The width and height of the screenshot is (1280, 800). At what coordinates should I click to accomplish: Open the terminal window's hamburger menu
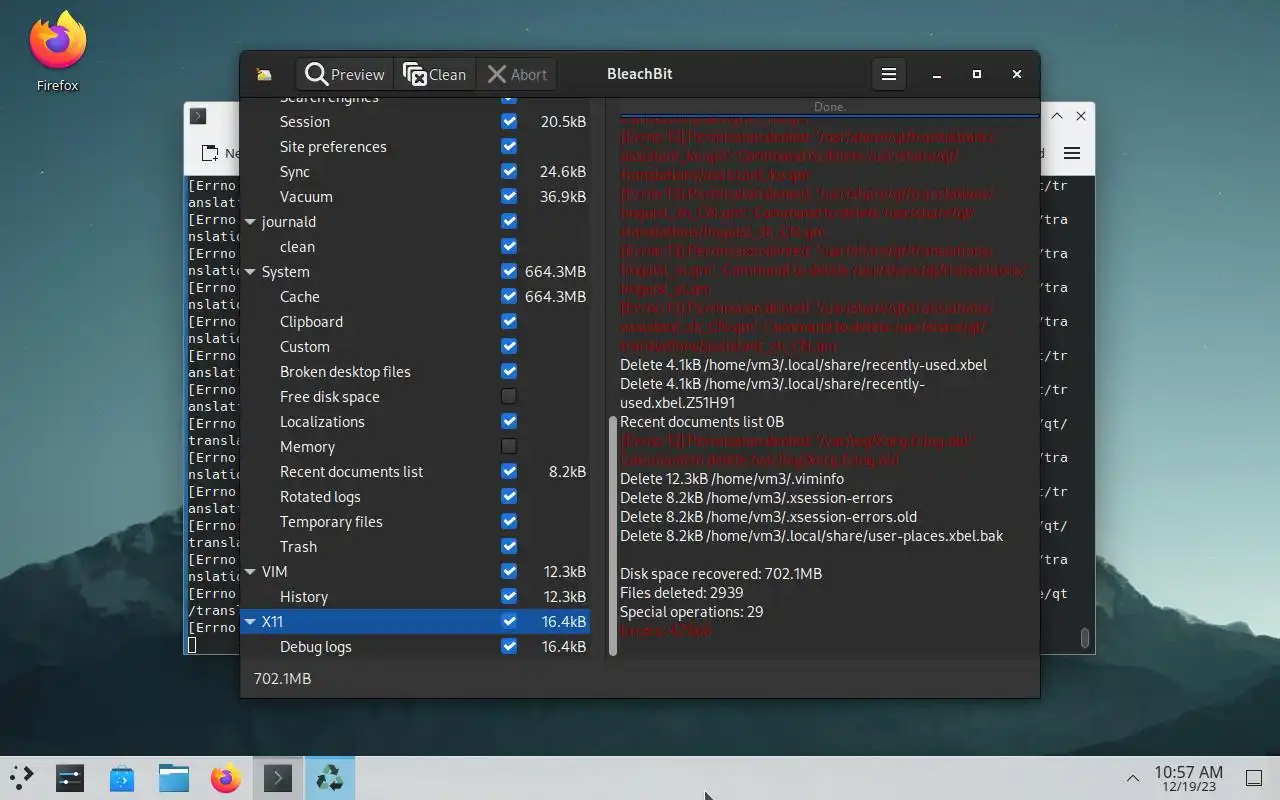click(1072, 153)
